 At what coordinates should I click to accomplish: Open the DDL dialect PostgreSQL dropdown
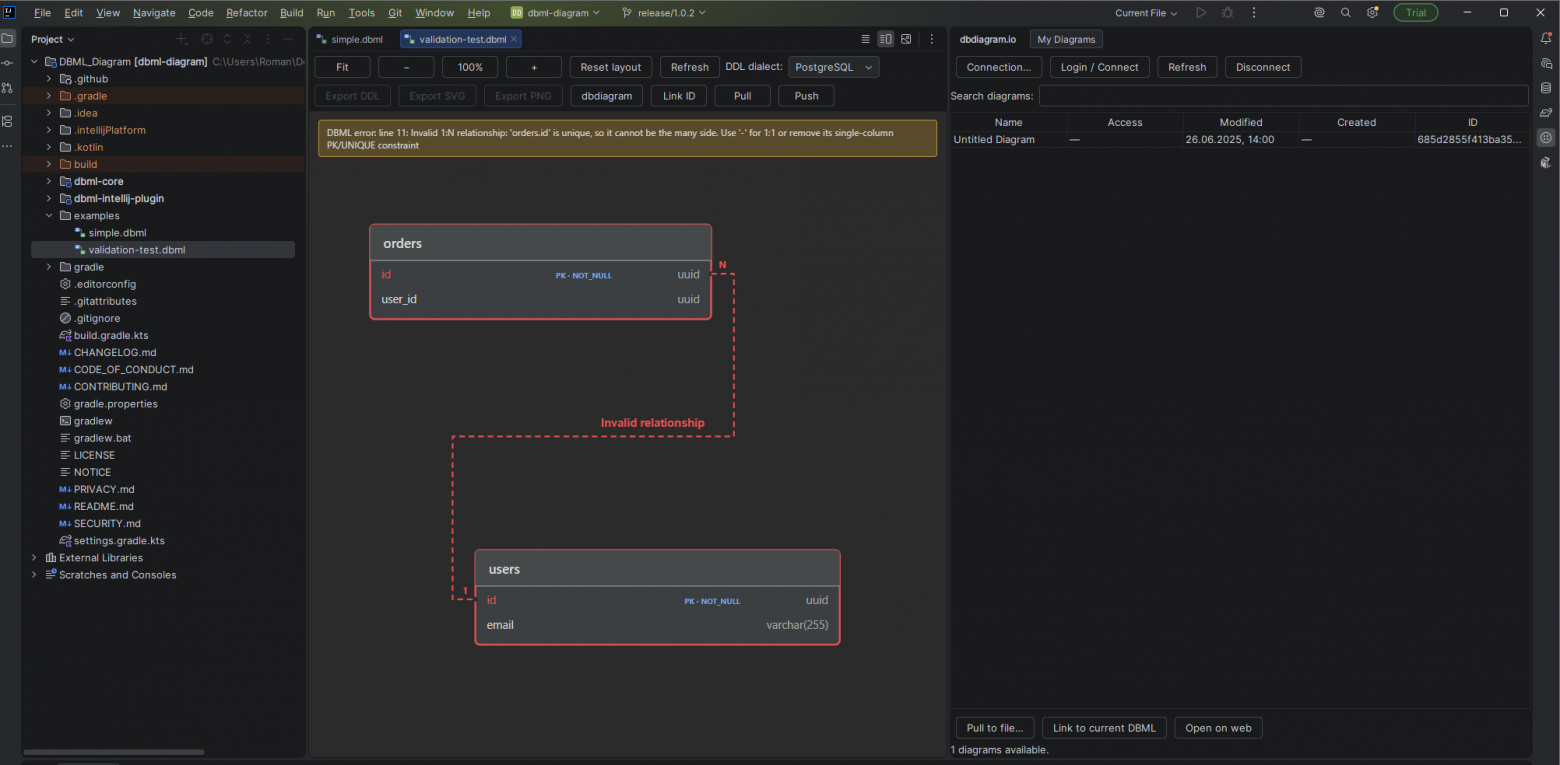pyautogui.click(x=834, y=67)
